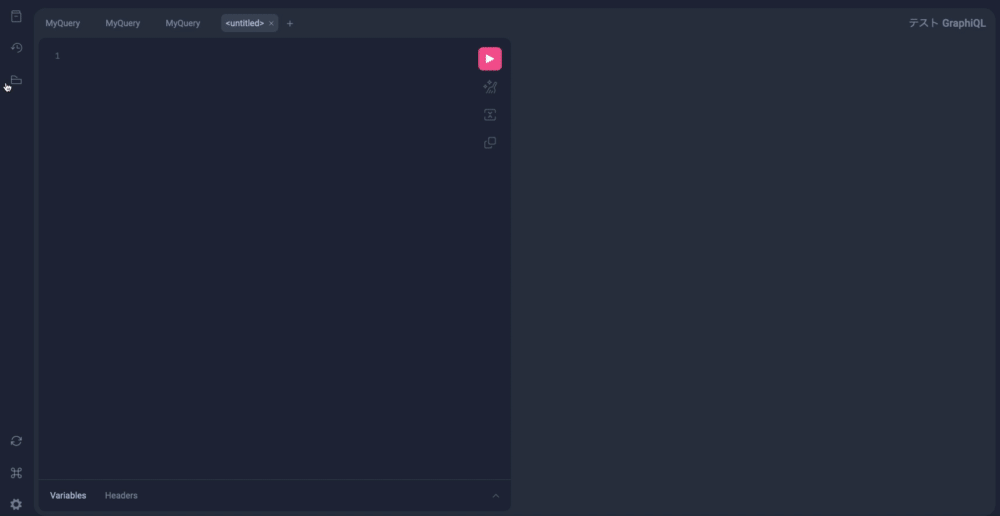The image size is (1000, 516).
Task: Open the settings gear dialog
Action: 17,505
